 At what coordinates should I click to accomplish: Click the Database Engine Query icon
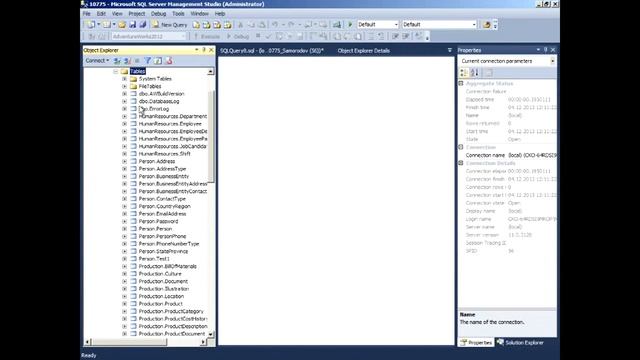(196, 25)
